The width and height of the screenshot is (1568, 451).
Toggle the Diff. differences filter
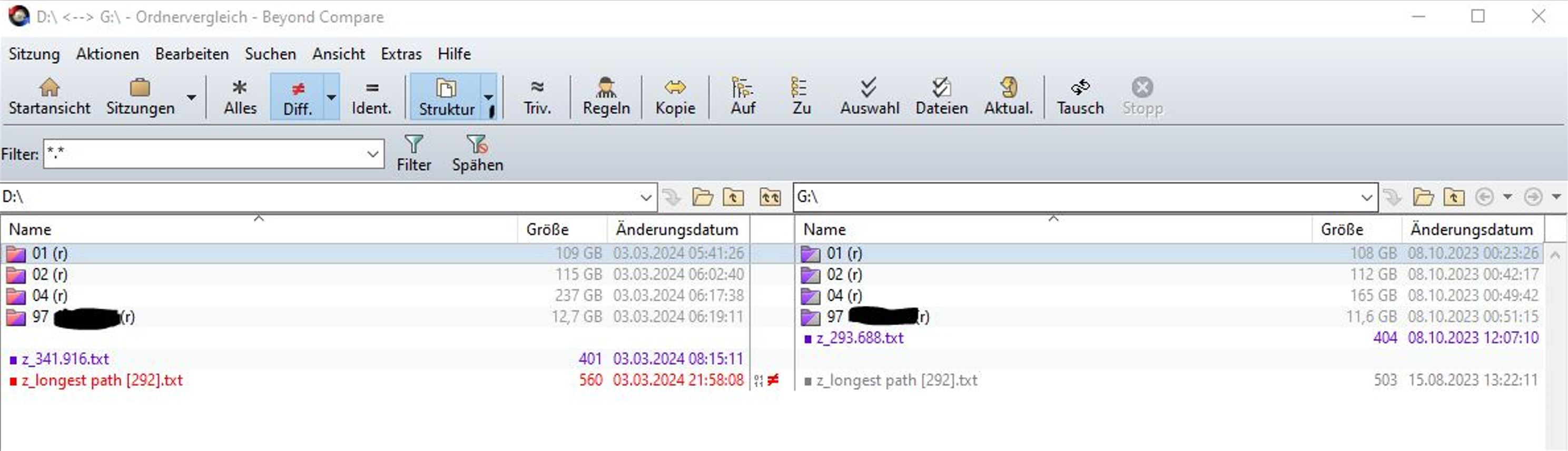coord(298,96)
